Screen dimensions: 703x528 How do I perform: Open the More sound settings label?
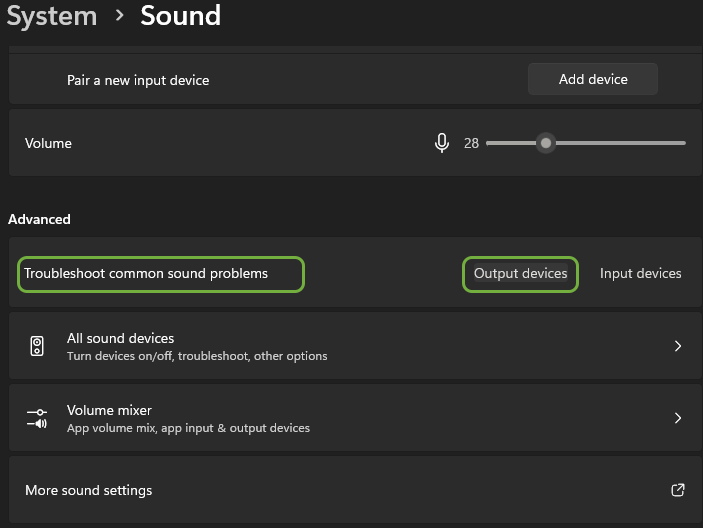[x=88, y=490]
